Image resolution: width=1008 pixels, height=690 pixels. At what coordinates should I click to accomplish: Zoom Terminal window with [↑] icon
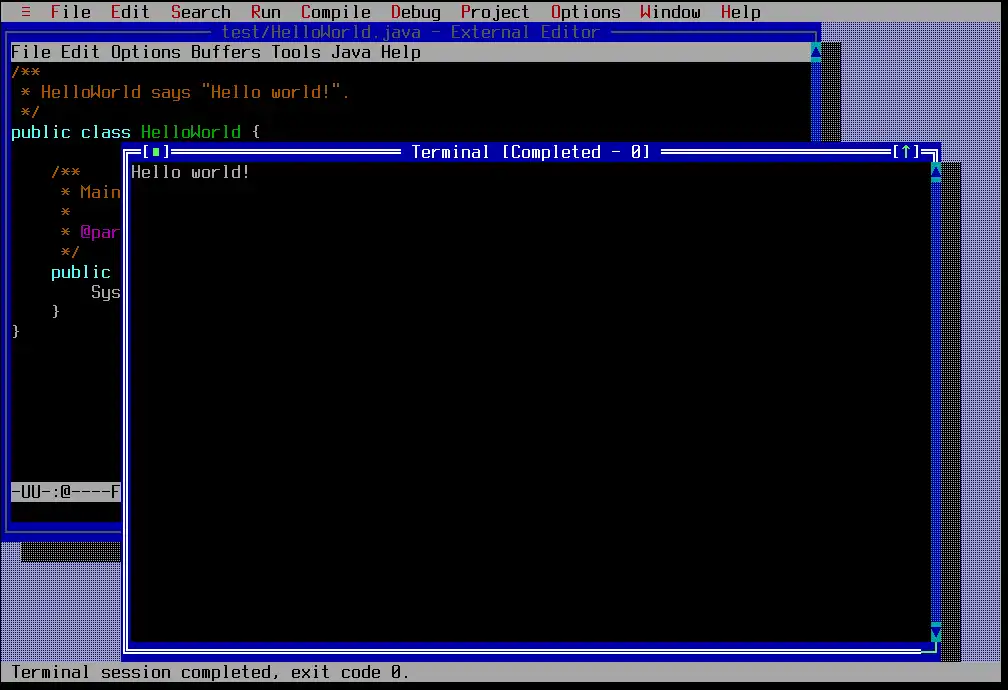tap(906, 152)
